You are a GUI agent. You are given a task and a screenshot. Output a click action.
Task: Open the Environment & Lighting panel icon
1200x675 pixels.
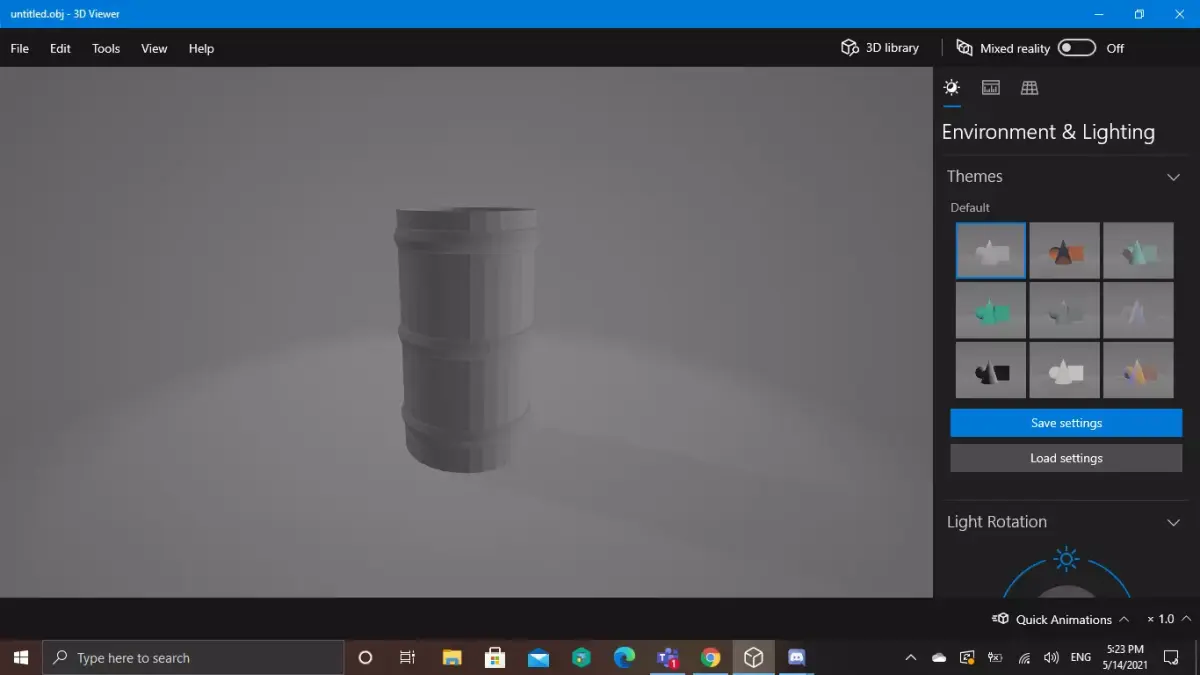click(951, 87)
